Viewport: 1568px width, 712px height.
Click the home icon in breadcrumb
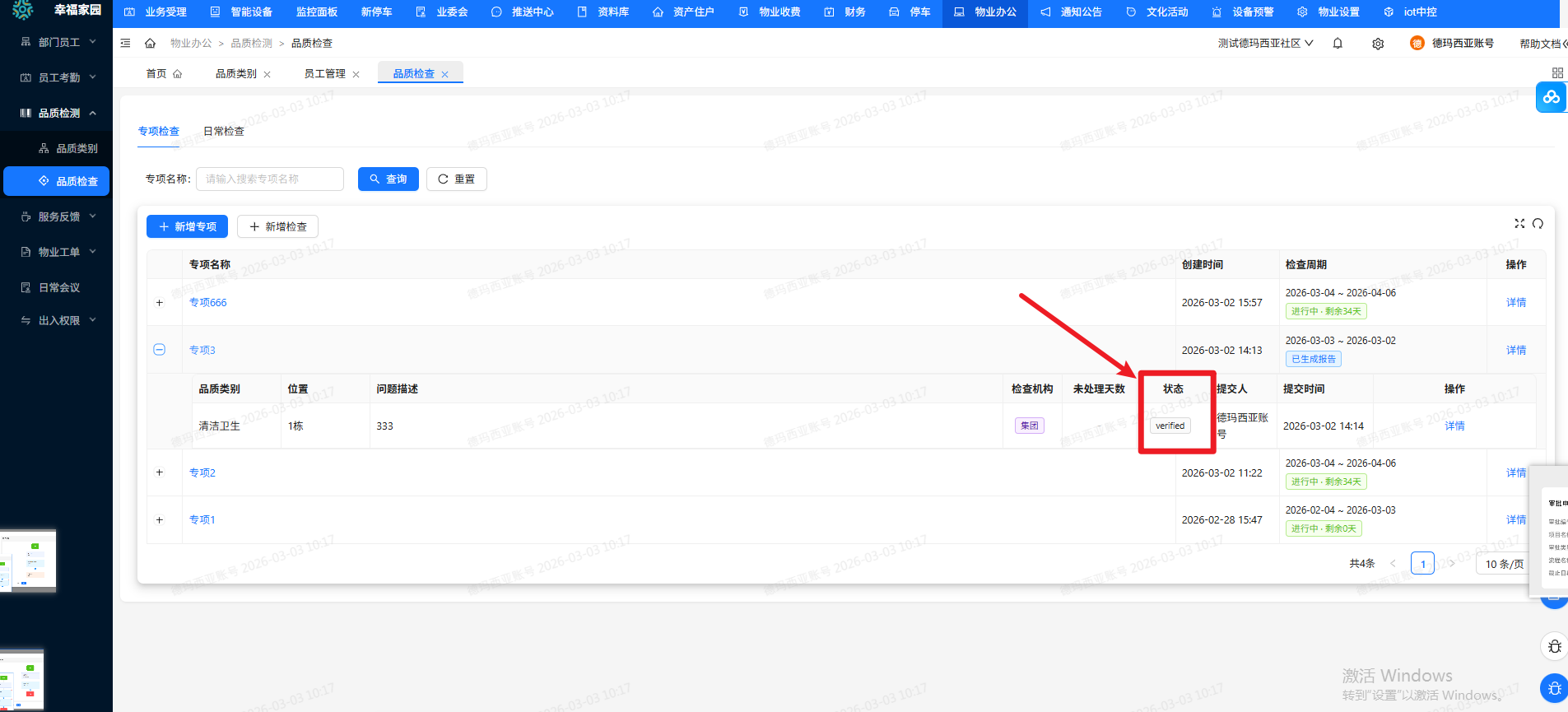pos(150,44)
